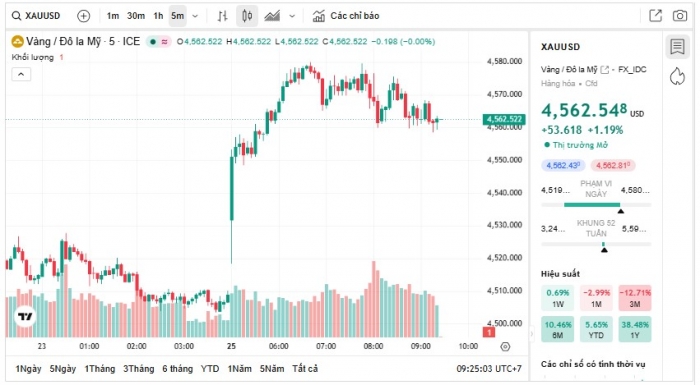Switch to the 30m timeframe
The height and width of the screenshot is (385, 700).
point(136,16)
